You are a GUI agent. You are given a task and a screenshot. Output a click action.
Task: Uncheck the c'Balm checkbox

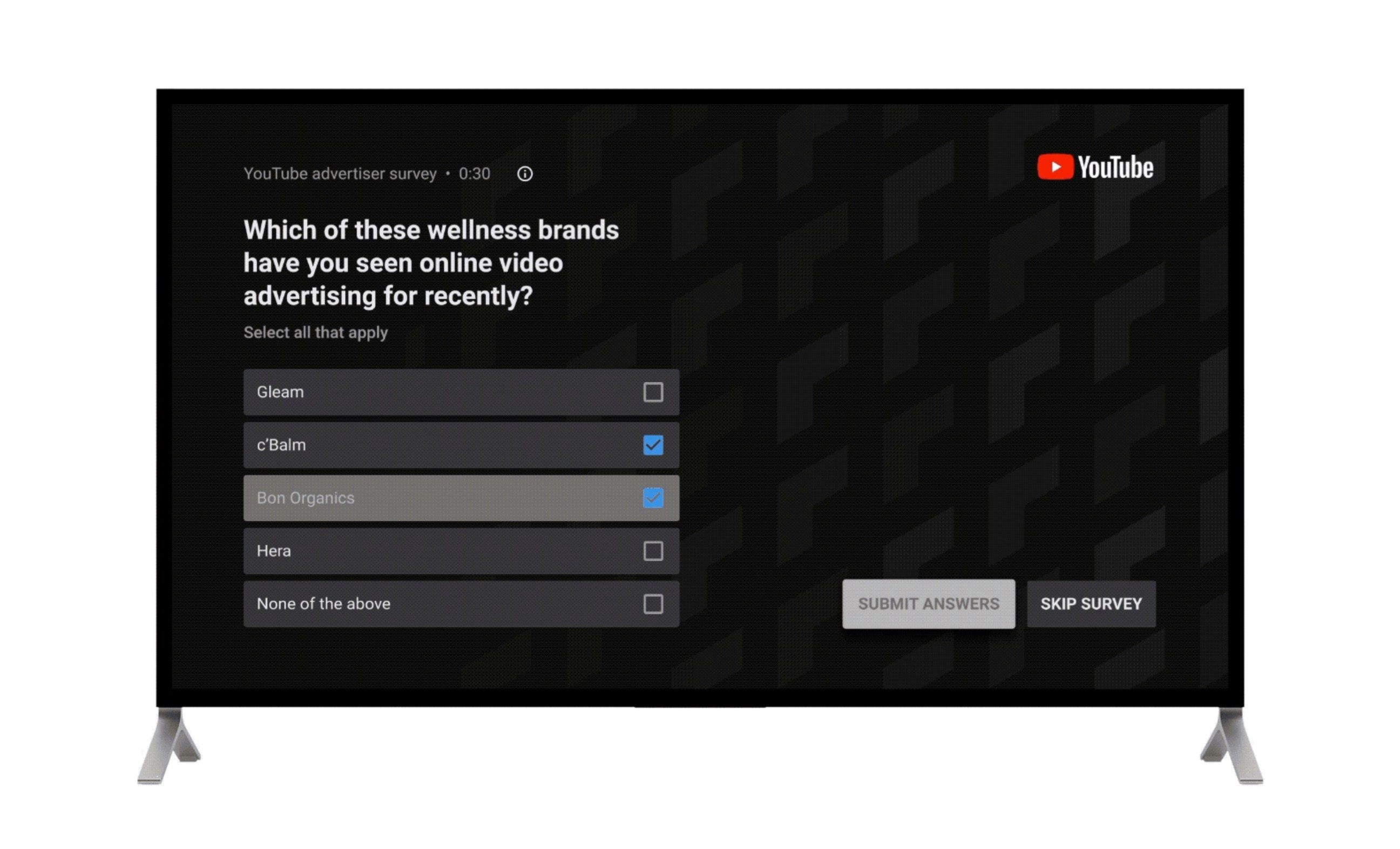[653, 445]
